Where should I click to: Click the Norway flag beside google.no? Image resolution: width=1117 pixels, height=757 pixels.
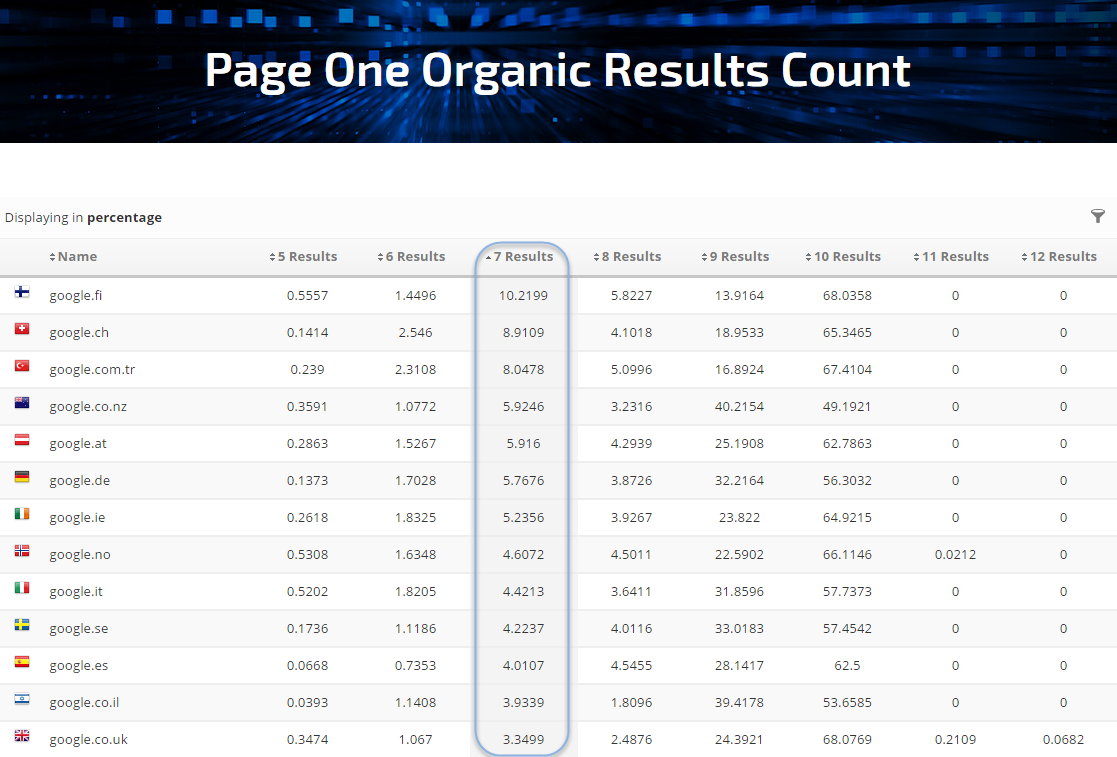pos(22,551)
